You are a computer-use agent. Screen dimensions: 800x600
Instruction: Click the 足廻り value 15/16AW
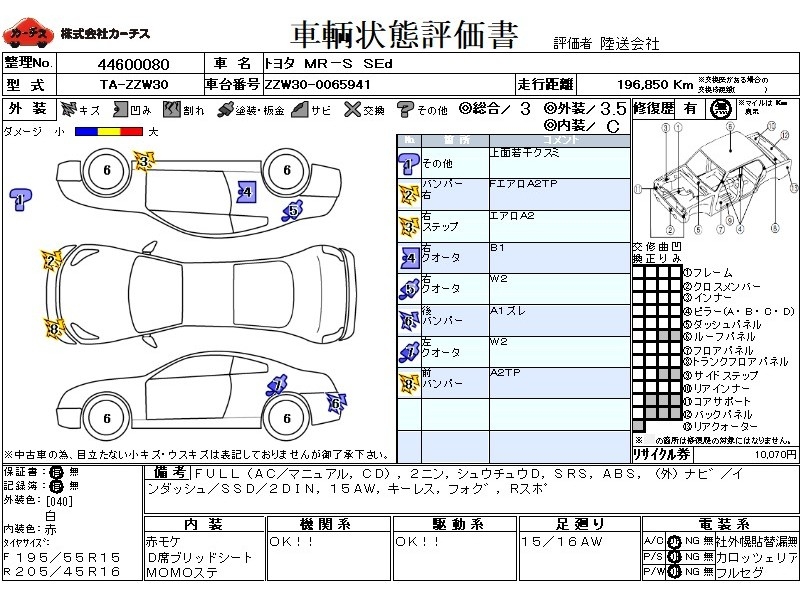562,542
